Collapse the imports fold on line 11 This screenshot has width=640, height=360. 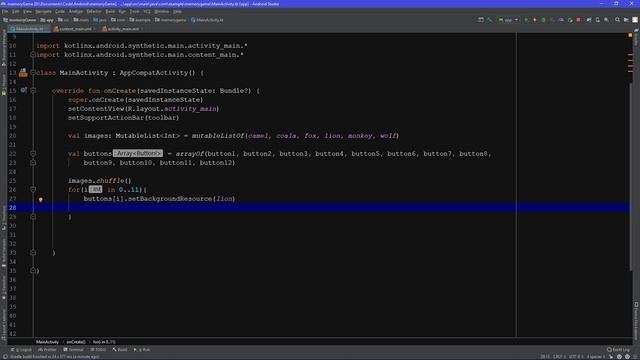(x=33, y=54)
